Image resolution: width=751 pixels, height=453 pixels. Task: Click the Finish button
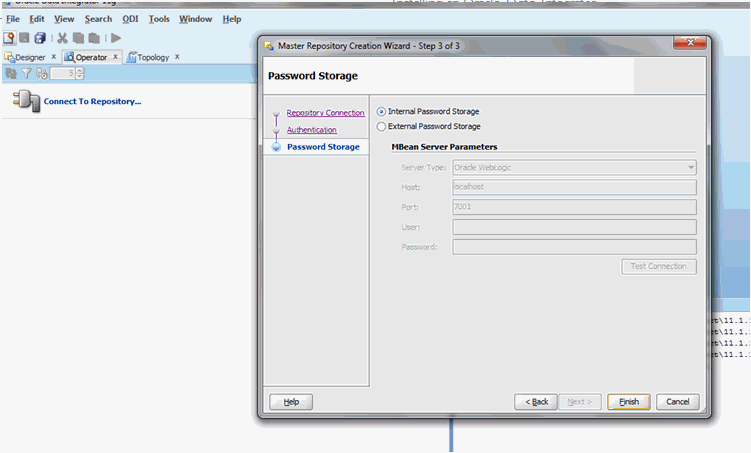[629, 402]
